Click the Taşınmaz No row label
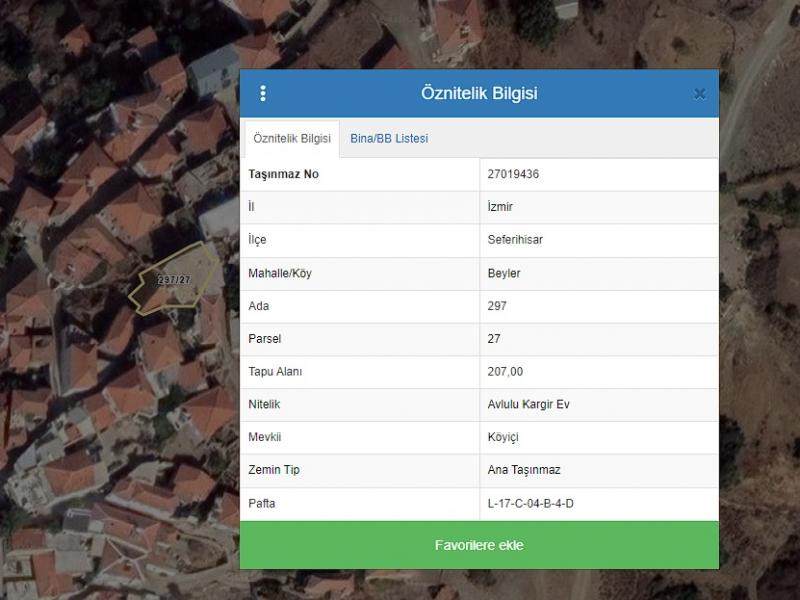The height and width of the screenshot is (600, 800). click(x=283, y=174)
